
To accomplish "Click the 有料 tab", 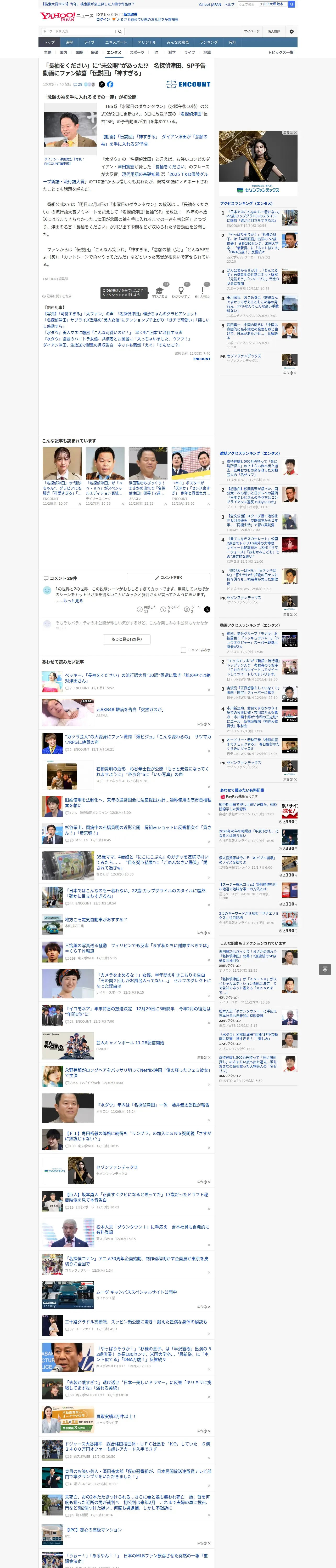I will coord(232,43).
